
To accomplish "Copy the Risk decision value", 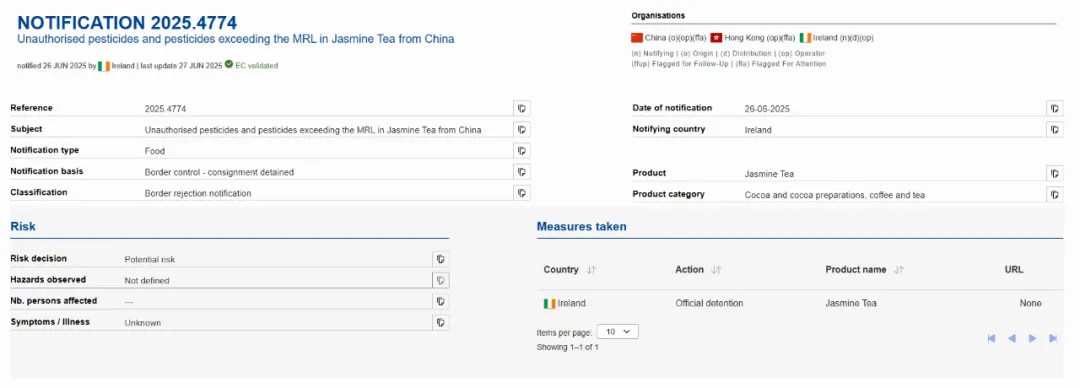I will (x=441, y=259).
